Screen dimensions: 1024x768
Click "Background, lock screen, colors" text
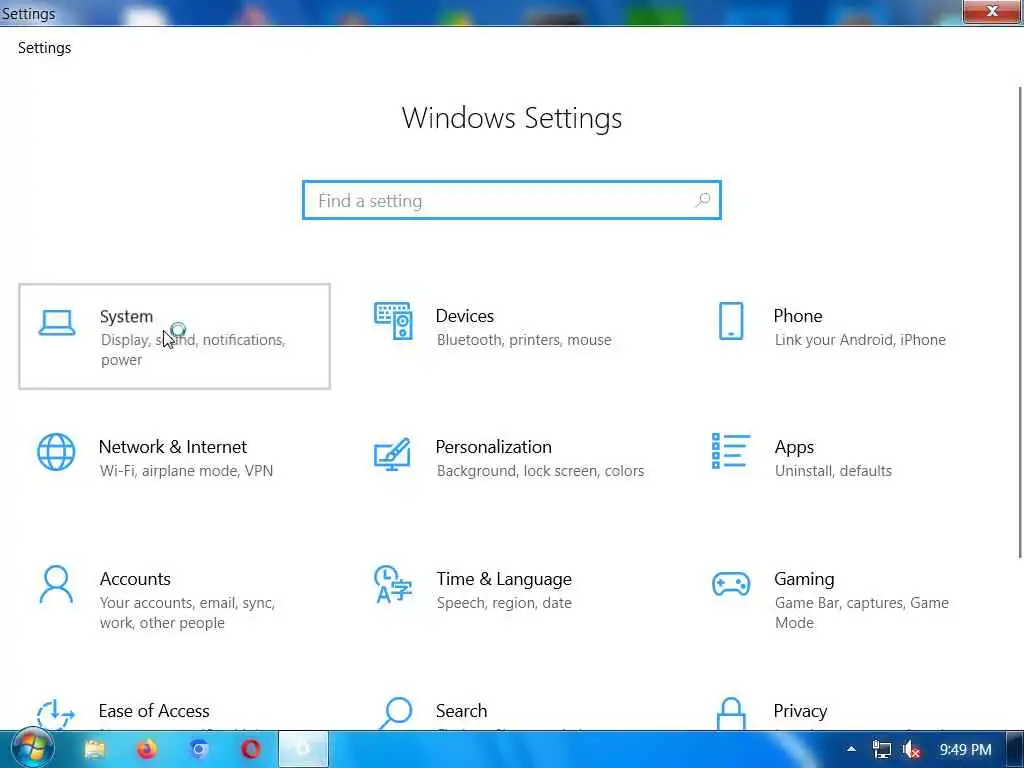pos(540,470)
